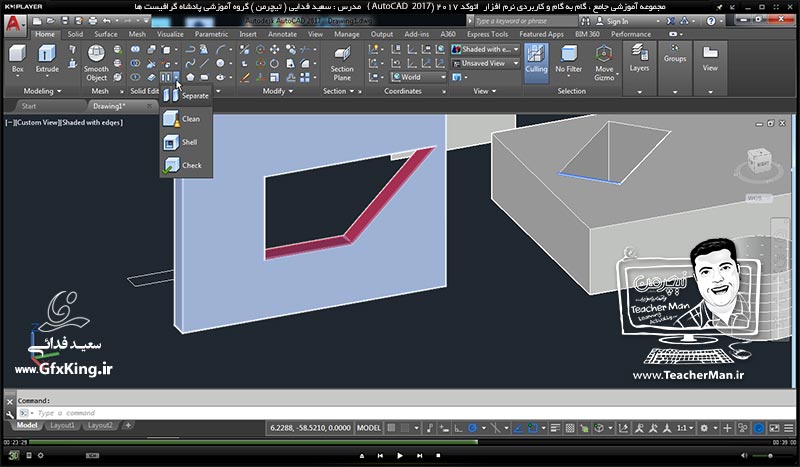Open the AutoCAD application menu button
The image size is (800, 467).
(x=14, y=24)
